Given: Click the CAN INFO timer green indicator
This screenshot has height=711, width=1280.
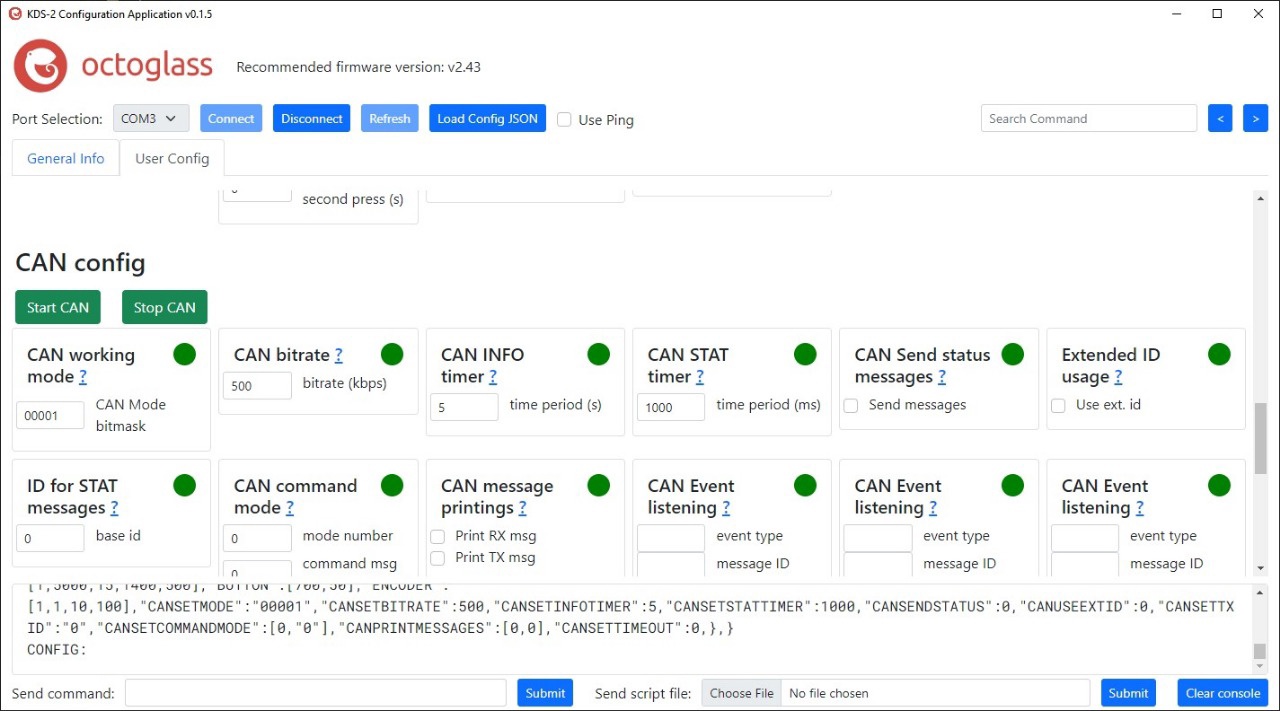Looking at the screenshot, I should coord(599,354).
